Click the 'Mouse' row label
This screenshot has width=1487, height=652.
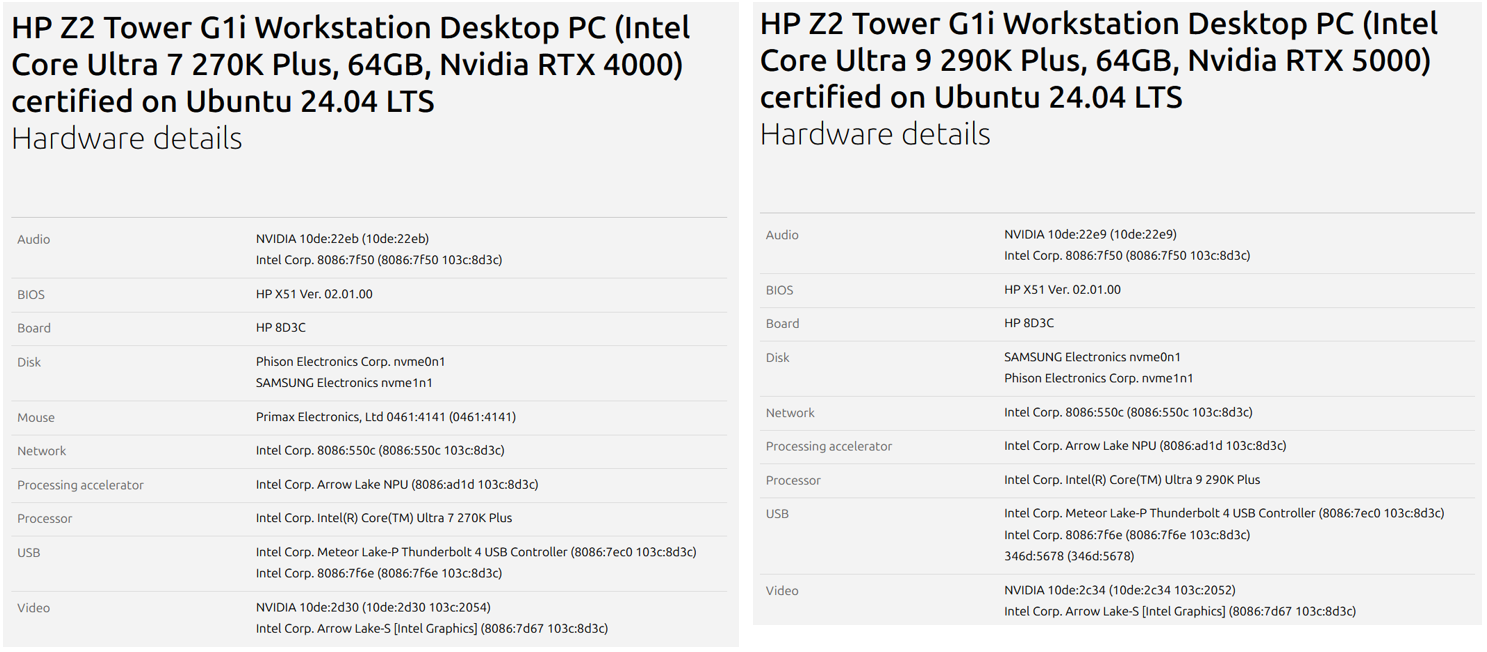(x=36, y=418)
